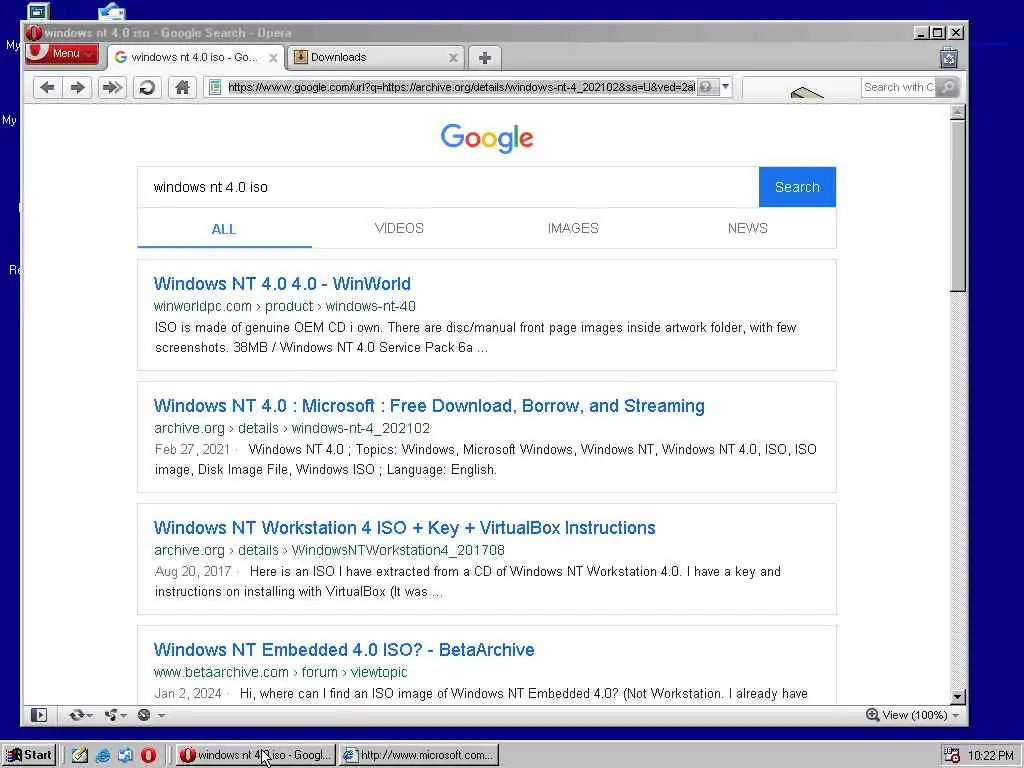This screenshot has height=768, width=1024.
Task: Go to the home page
Action: (182, 87)
